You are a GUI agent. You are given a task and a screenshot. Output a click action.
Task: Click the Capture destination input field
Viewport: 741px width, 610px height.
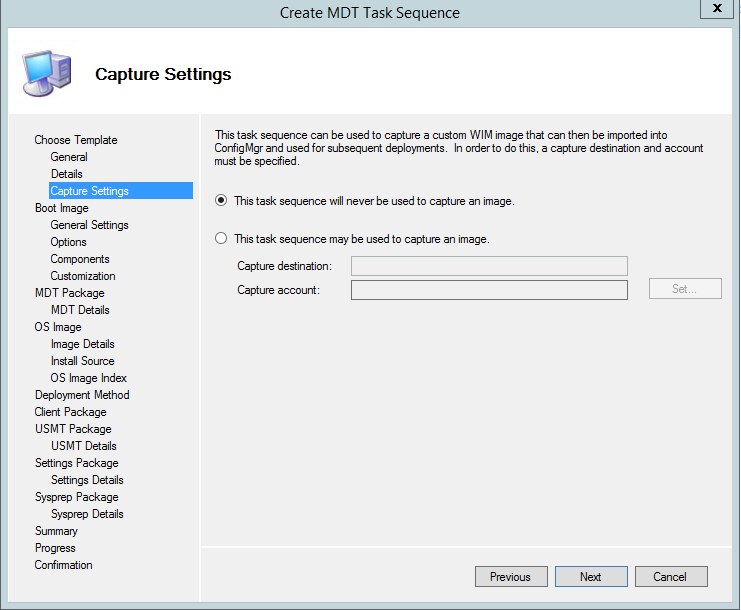tap(489, 266)
